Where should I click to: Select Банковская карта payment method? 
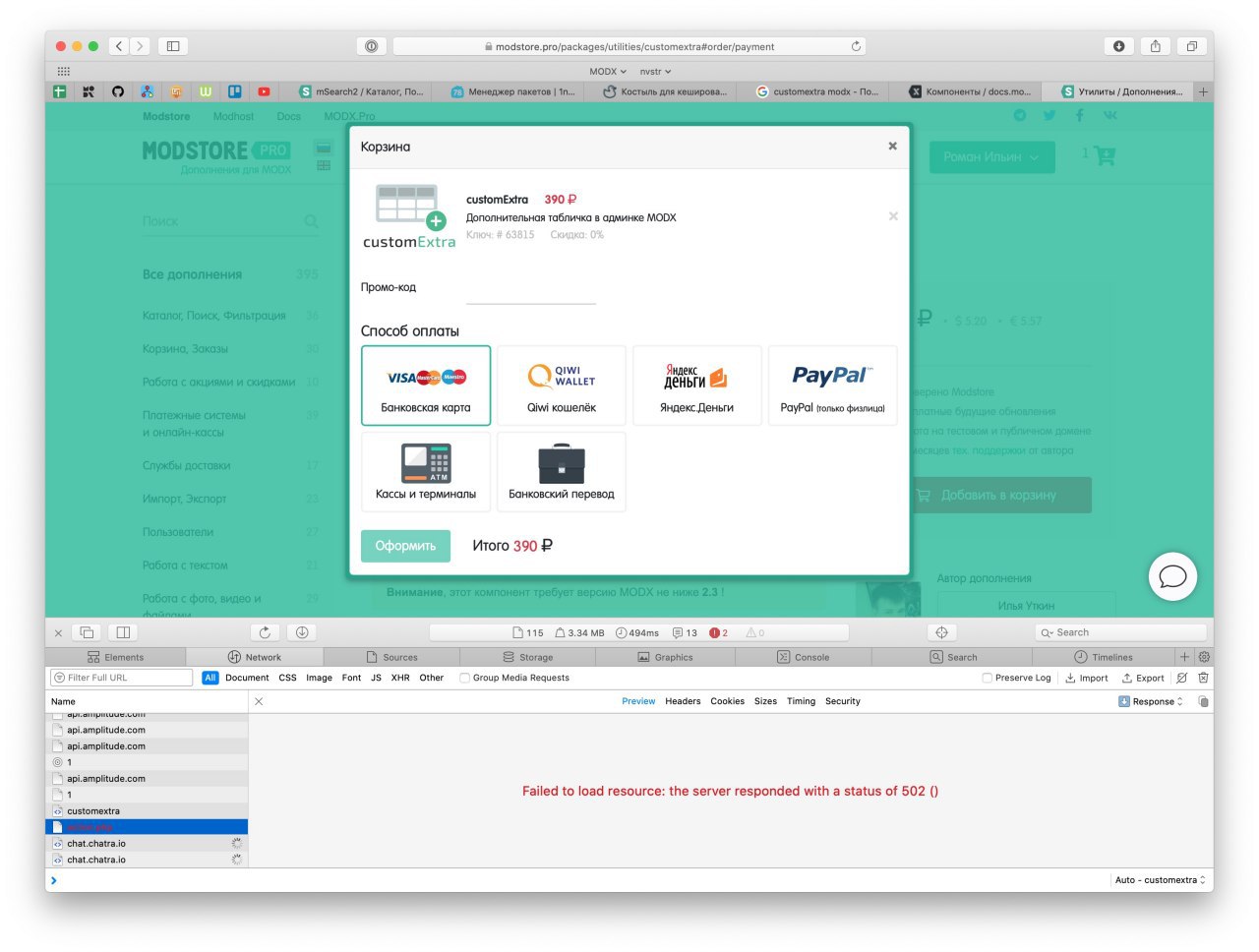coord(426,386)
